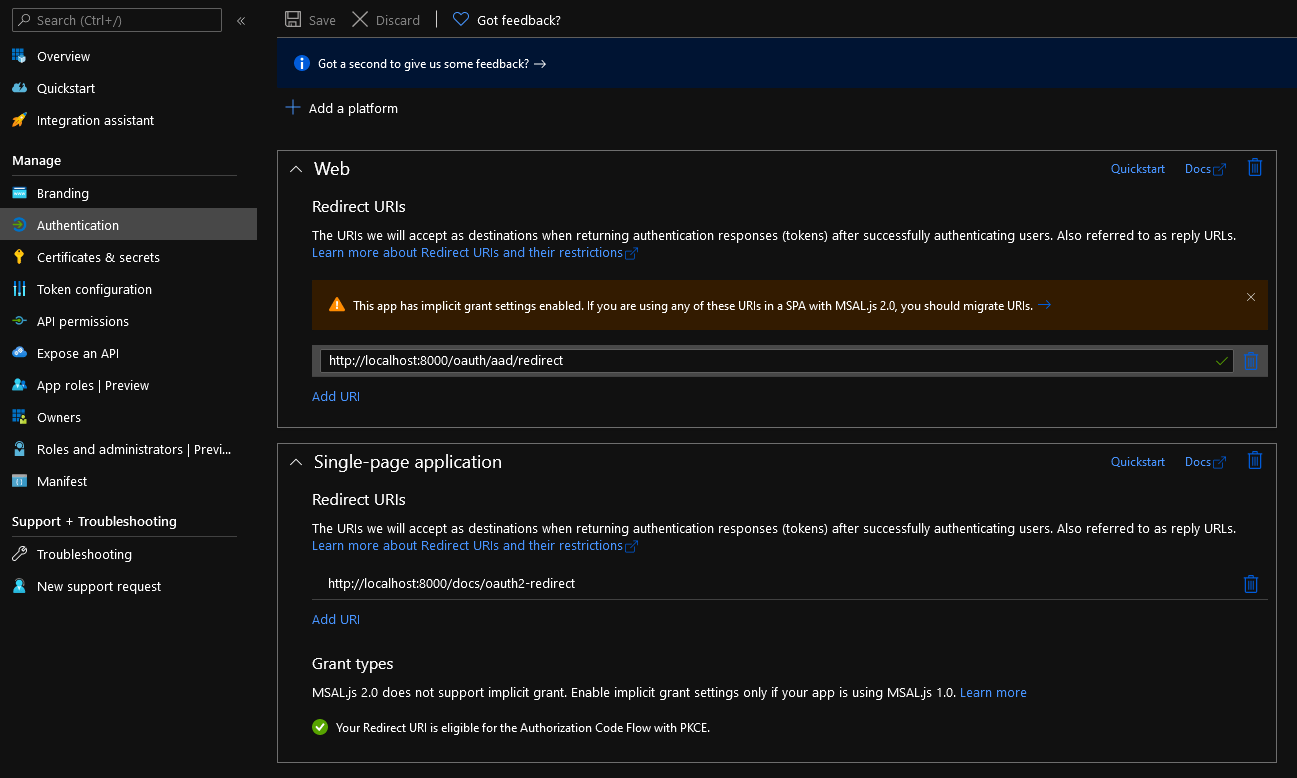
Task: Open the Quickstart link for the Web platform
Action: [x=1137, y=168]
